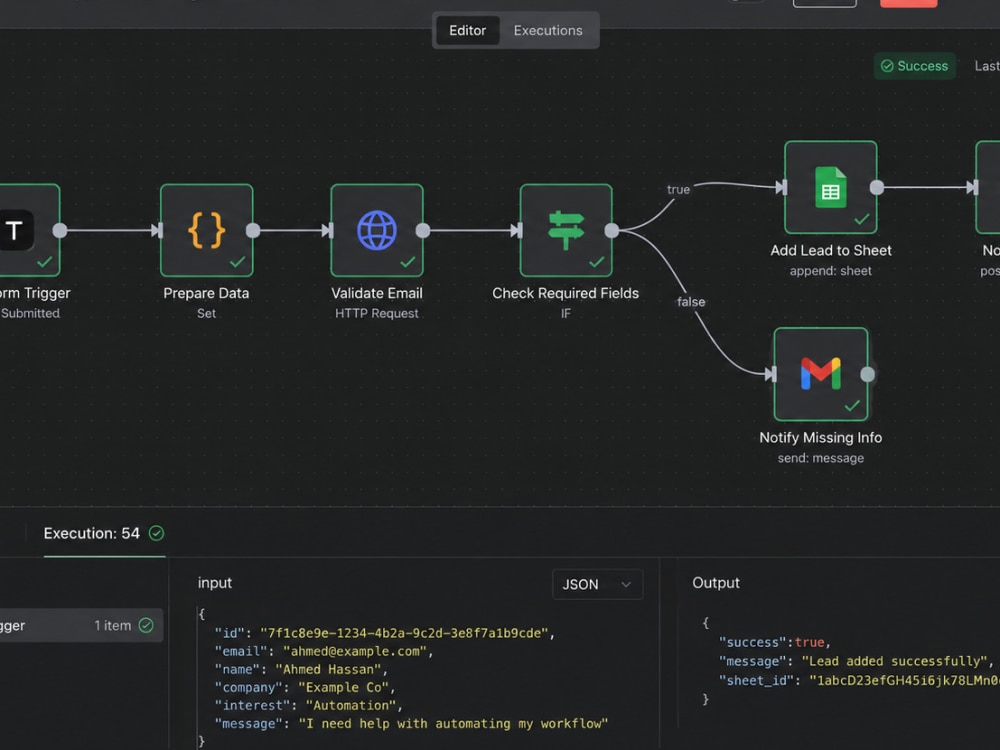Click the input panel heading

click(x=215, y=583)
